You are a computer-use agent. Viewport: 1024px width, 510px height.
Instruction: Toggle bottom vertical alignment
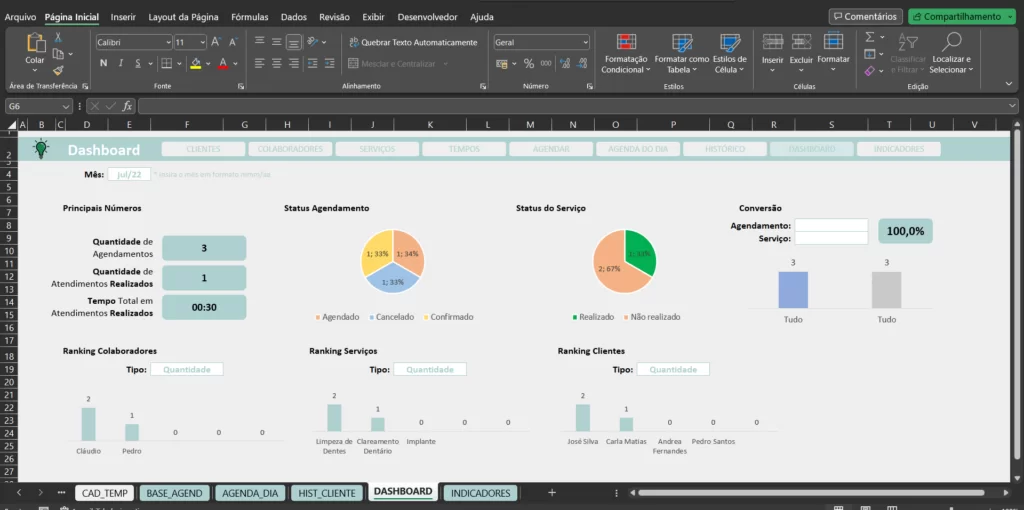tap(294, 42)
